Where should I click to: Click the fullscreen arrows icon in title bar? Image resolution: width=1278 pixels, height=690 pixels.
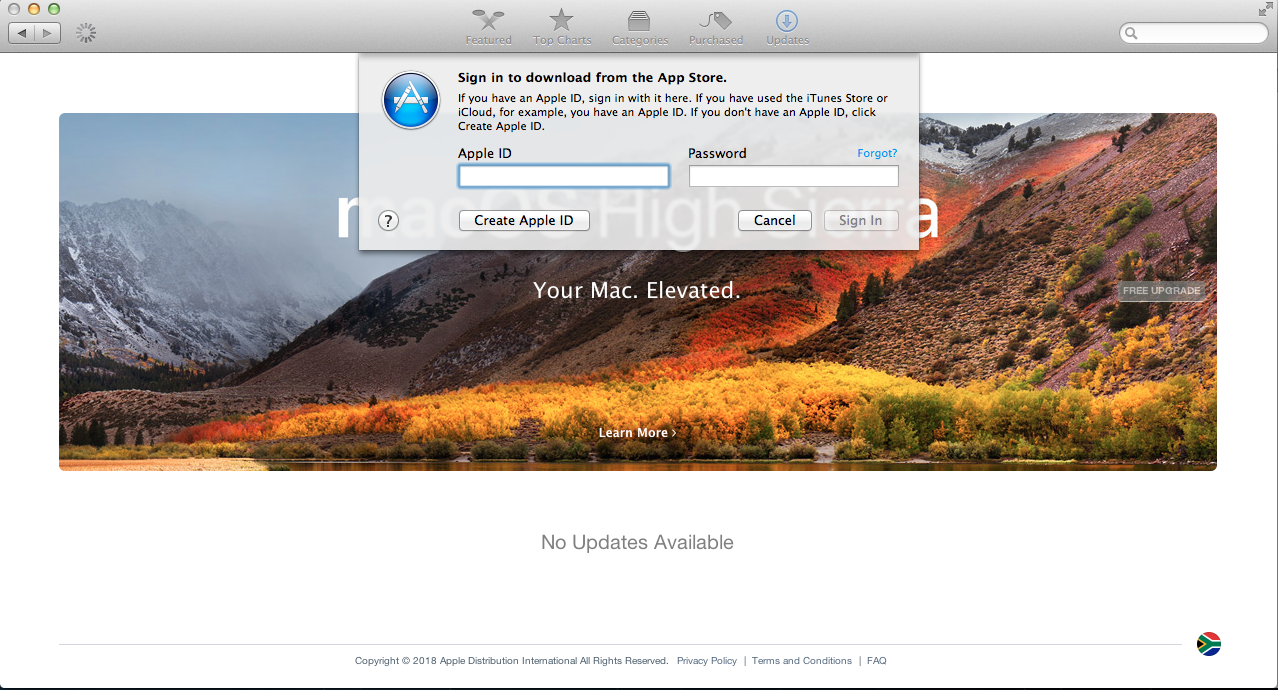(1266, 9)
